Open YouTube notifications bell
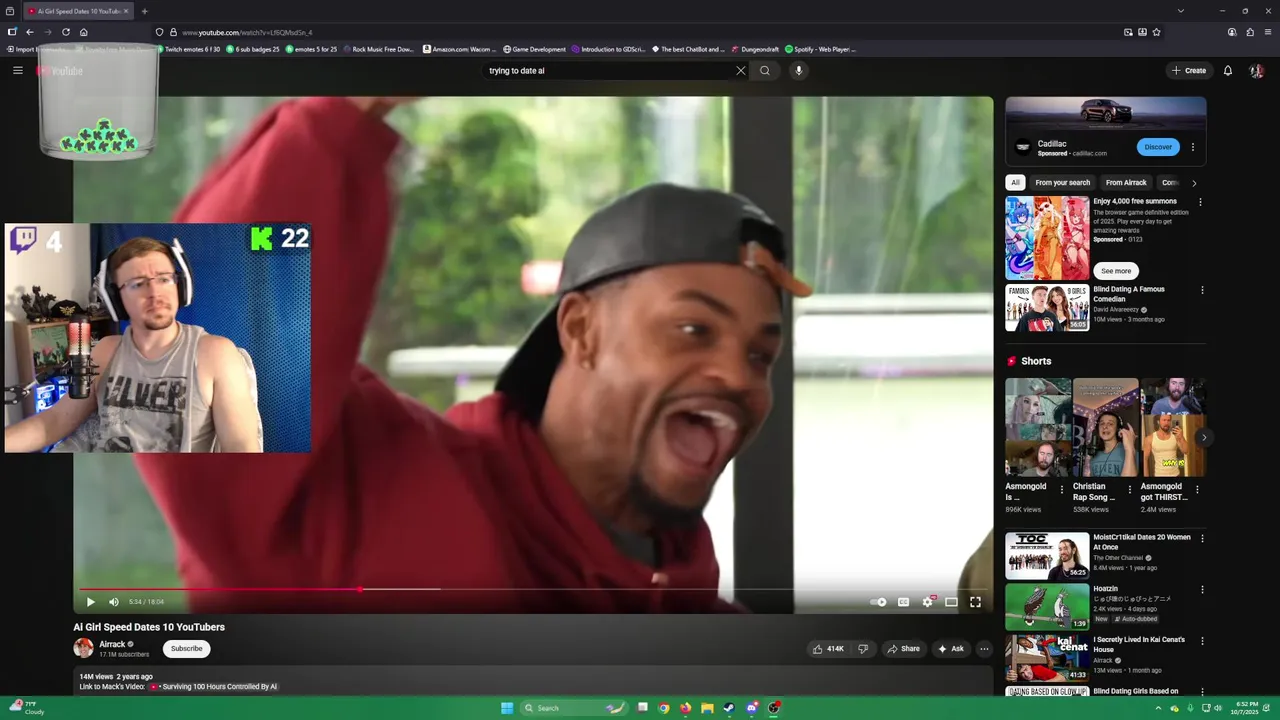The height and width of the screenshot is (720, 1280). pyautogui.click(x=1228, y=71)
